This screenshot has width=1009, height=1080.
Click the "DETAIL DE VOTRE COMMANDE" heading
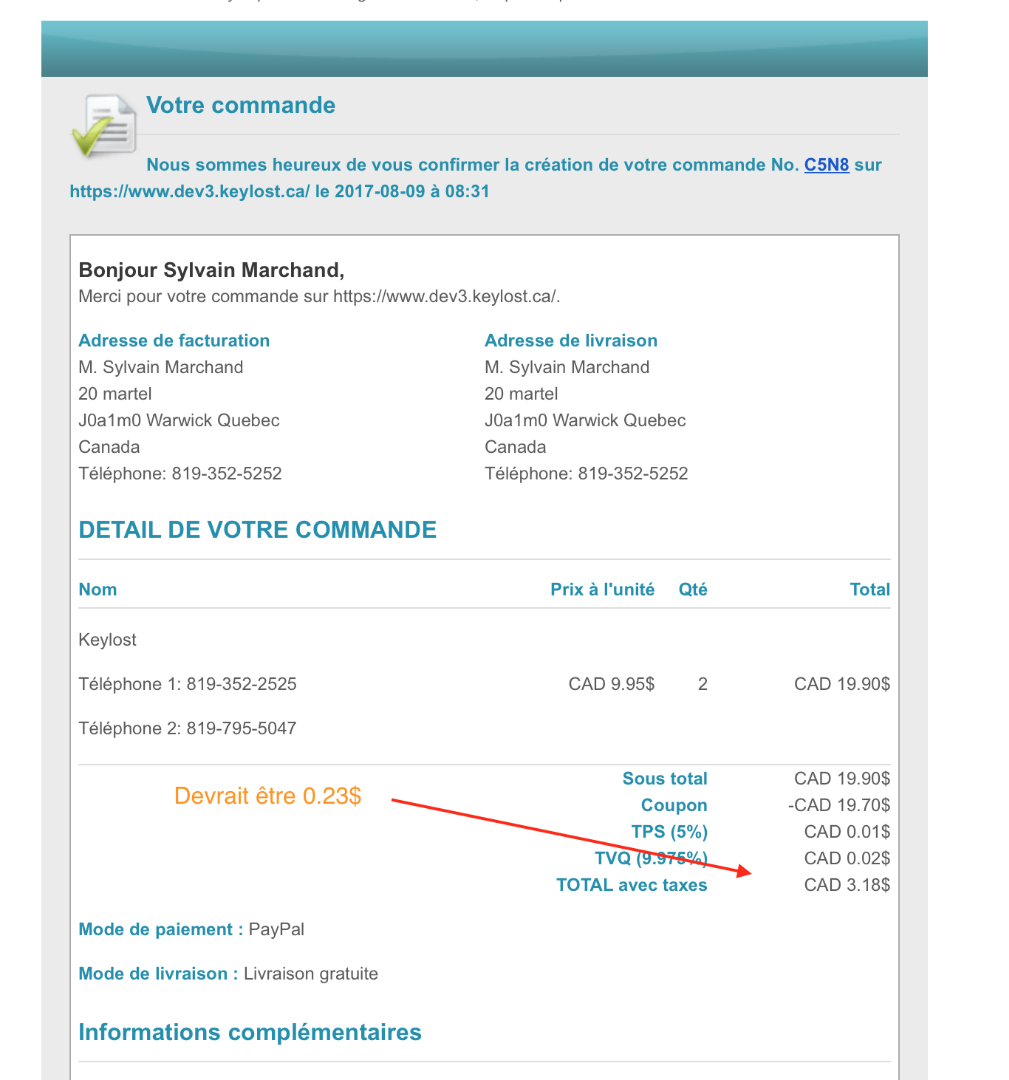[258, 530]
